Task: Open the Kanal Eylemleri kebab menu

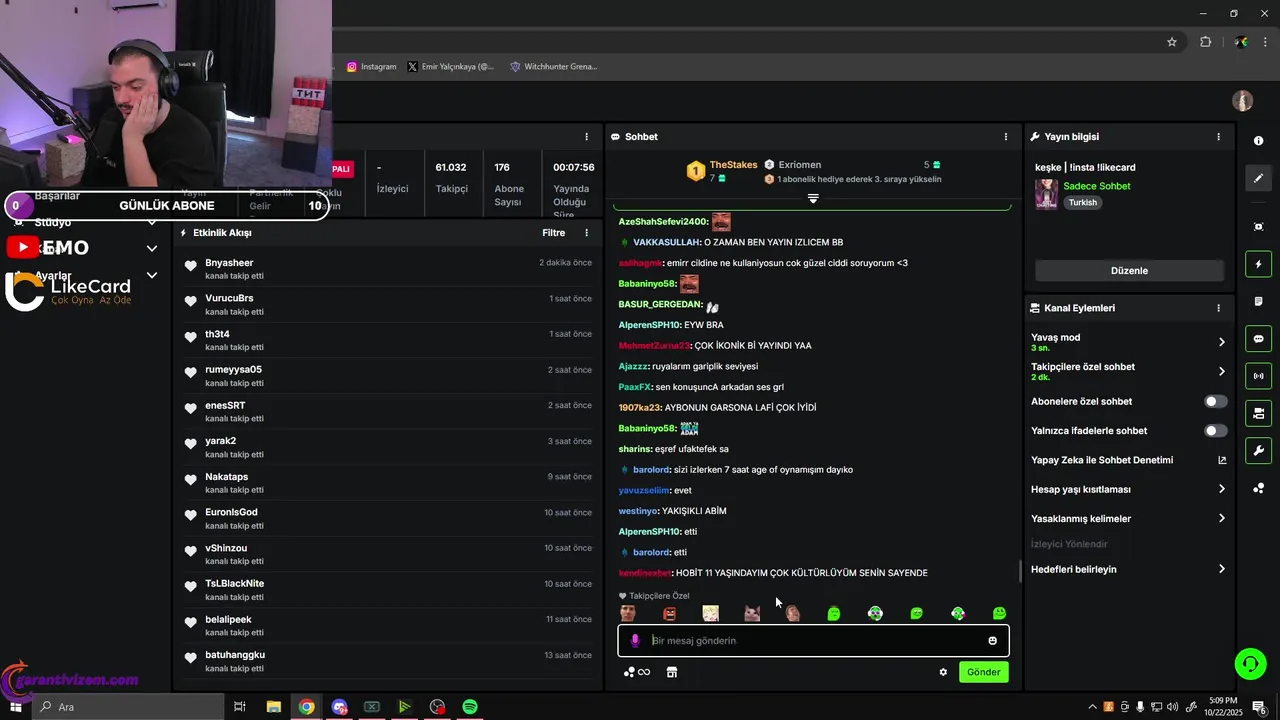Action: pyautogui.click(x=1218, y=308)
